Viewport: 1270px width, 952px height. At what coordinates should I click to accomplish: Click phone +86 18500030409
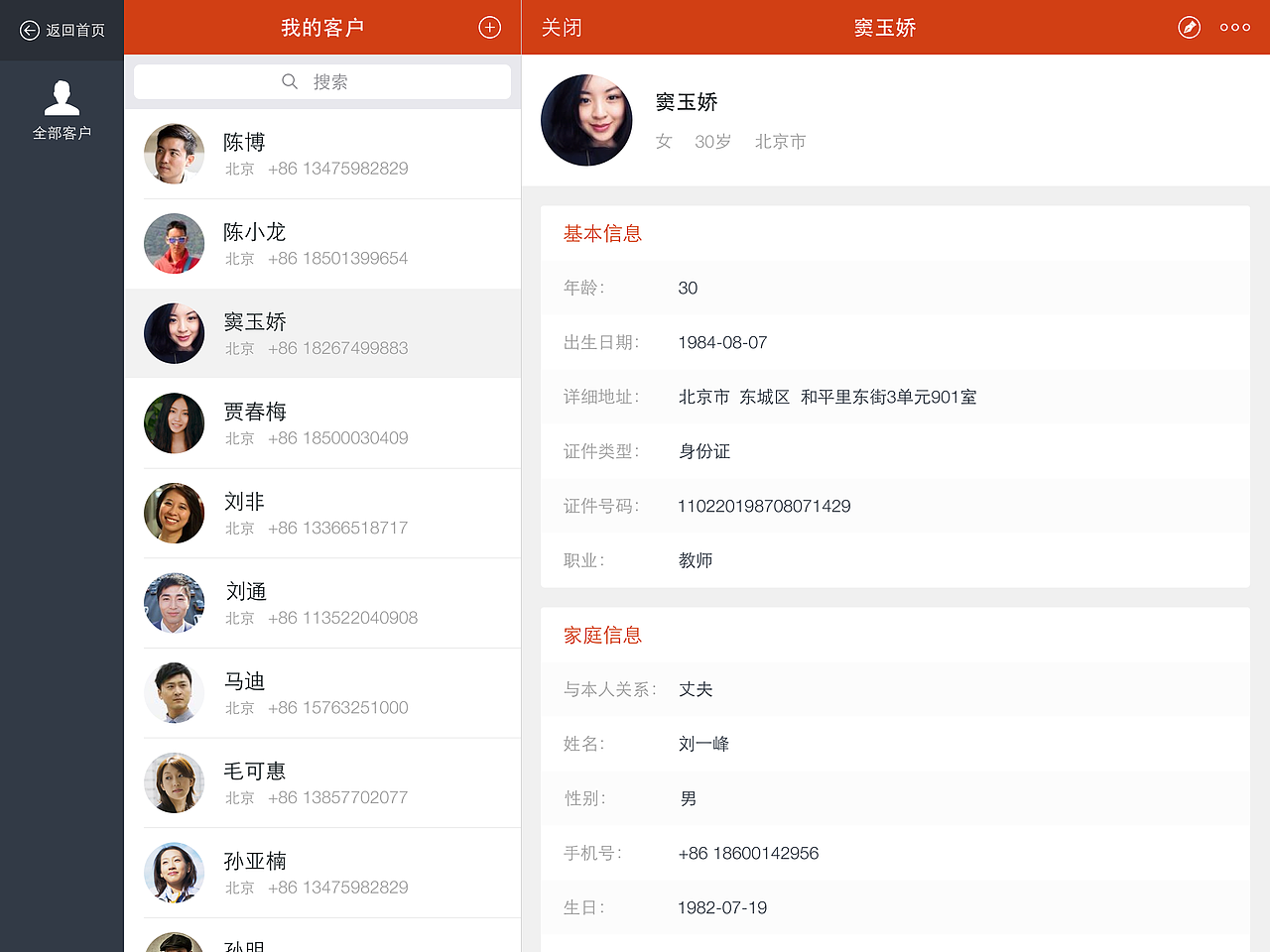click(x=337, y=438)
